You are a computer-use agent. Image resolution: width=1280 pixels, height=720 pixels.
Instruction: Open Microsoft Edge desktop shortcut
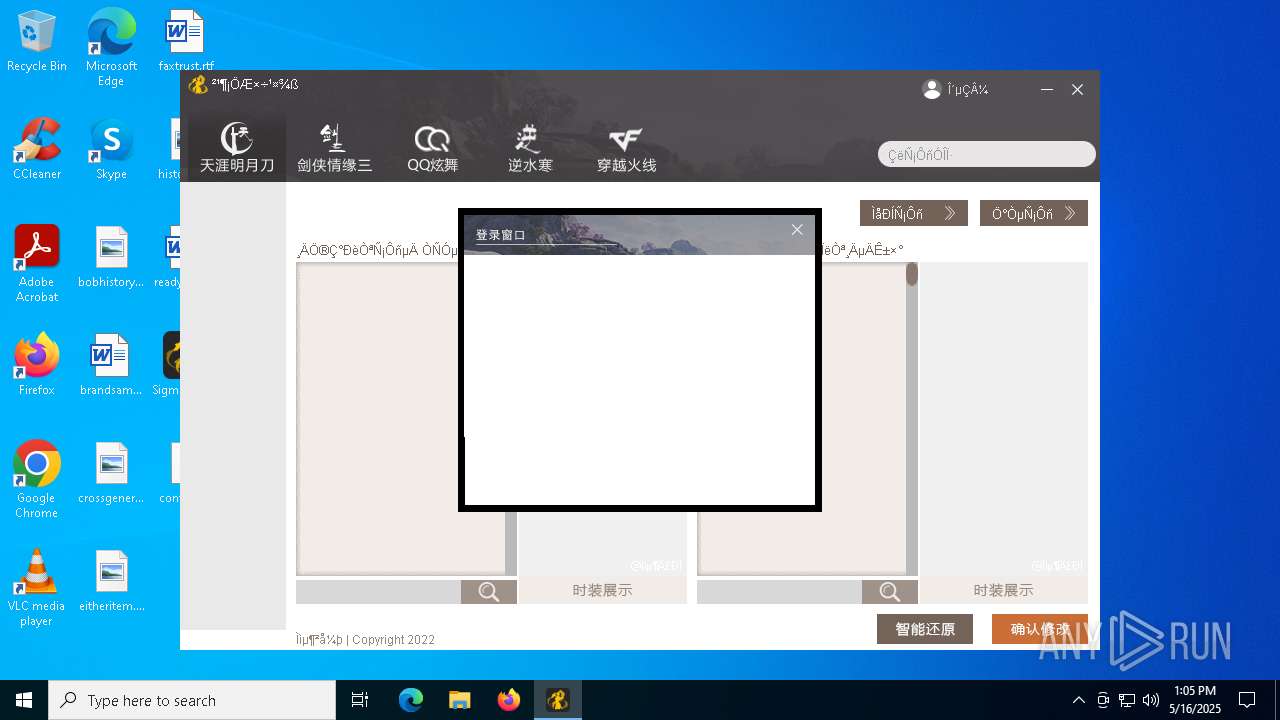click(111, 48)
